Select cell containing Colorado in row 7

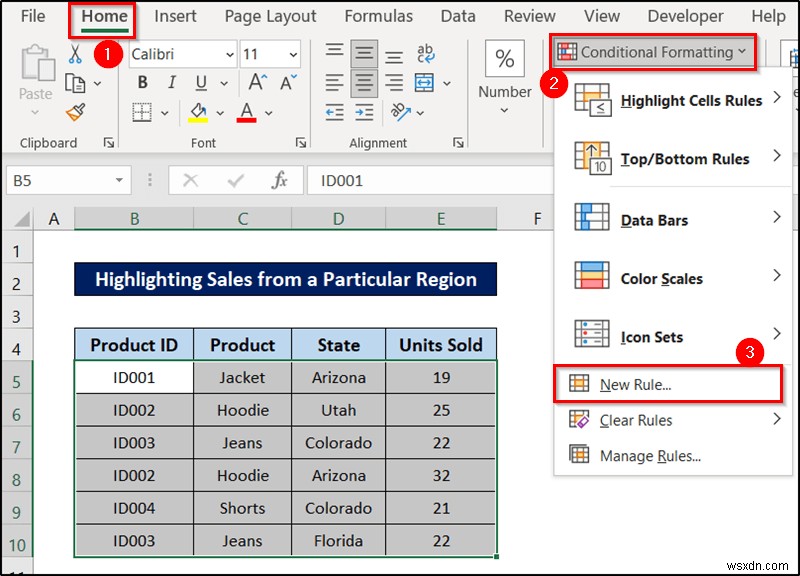pos(337,443)
